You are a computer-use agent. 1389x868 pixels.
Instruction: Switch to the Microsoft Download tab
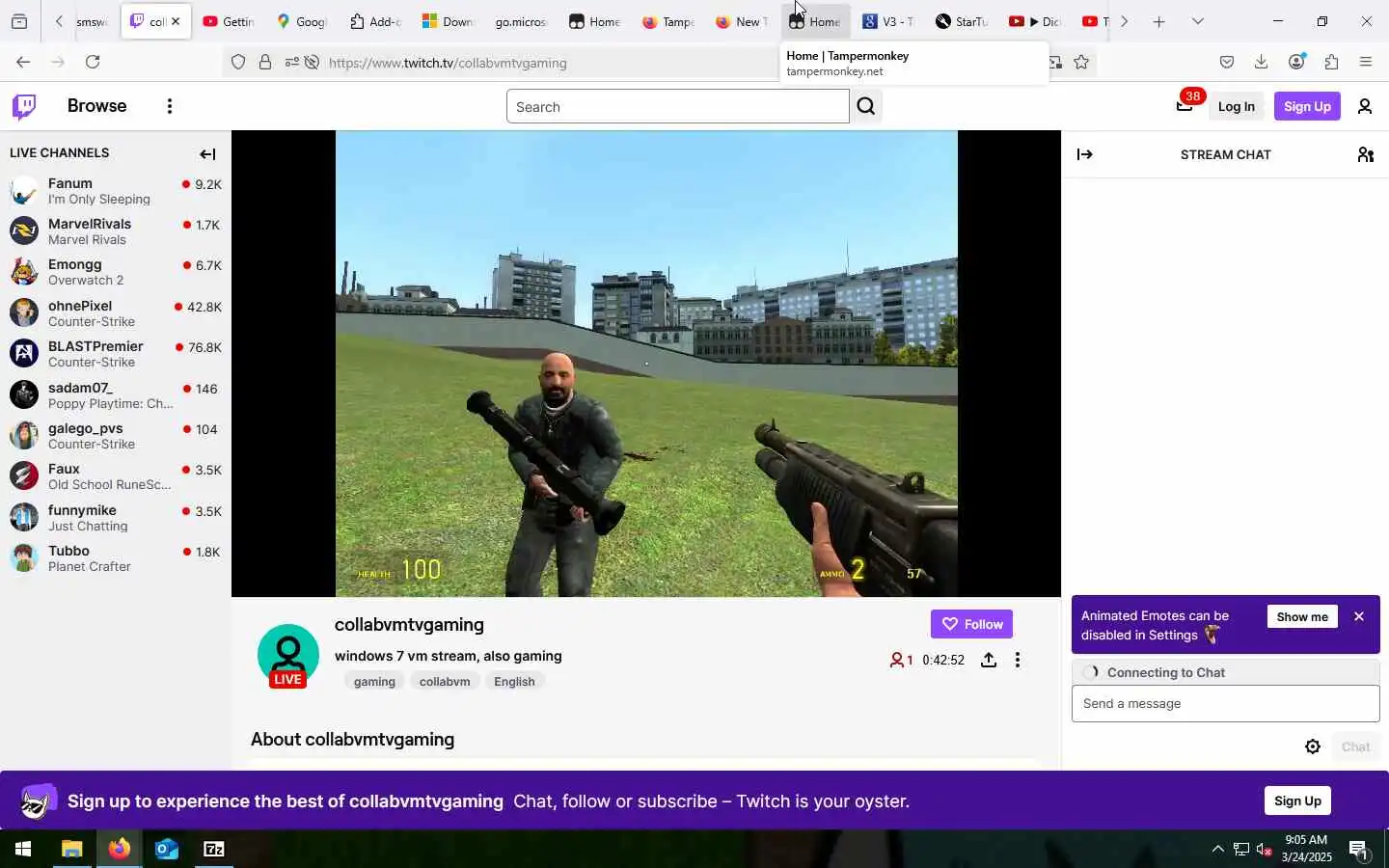[x=449, y=21]
